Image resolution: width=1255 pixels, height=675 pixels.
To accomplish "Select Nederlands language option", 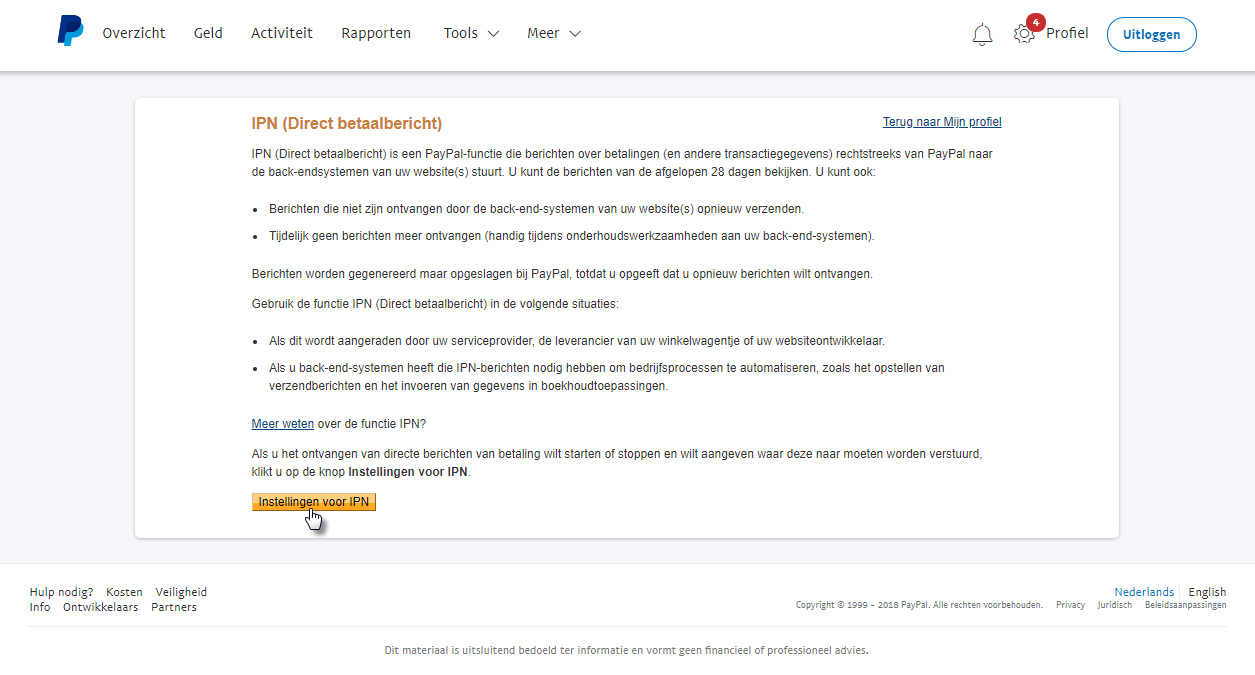I will coord(1144,592).
